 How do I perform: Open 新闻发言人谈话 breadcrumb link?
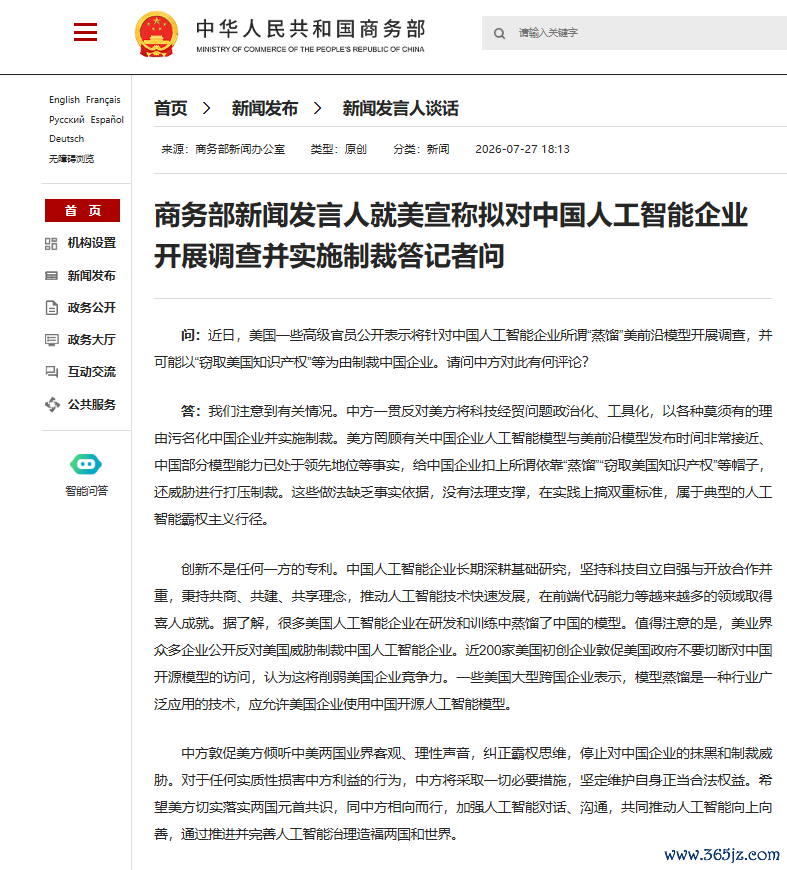400,108
